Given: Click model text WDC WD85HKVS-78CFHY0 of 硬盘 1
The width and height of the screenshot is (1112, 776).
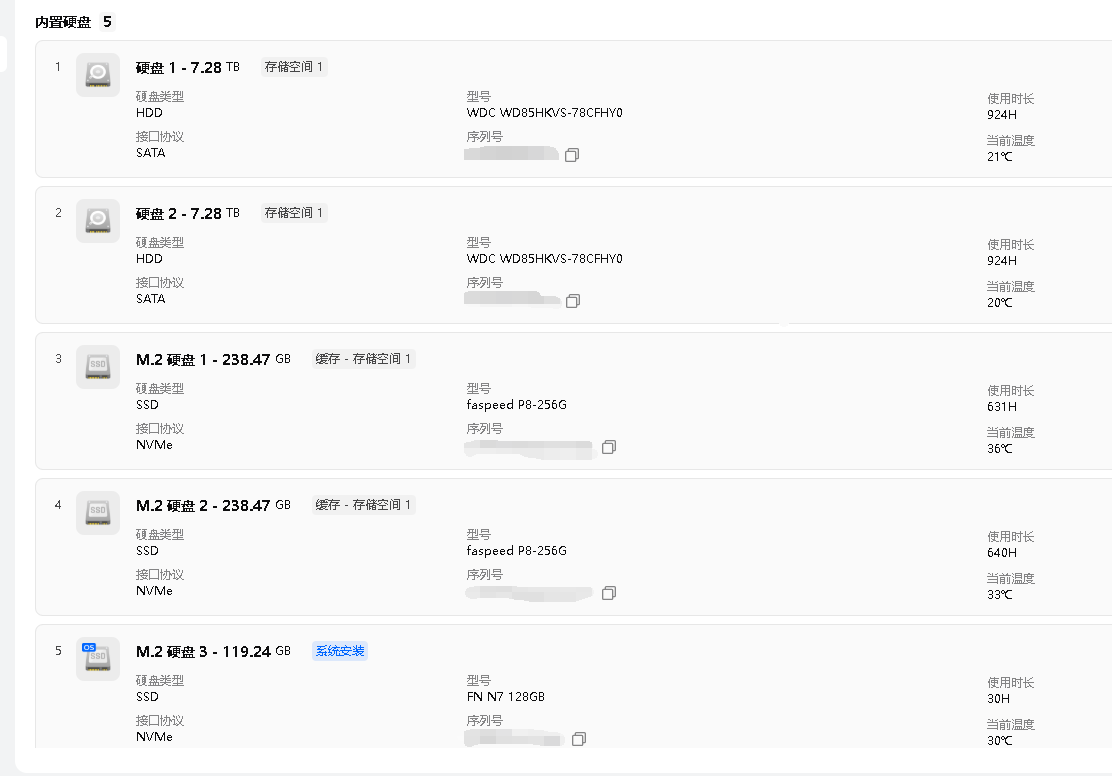Looking at the screenshot, I should click(544, 113).
